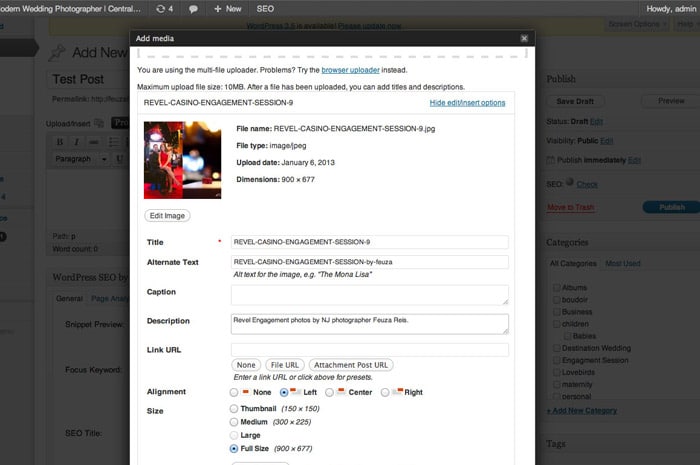Click the Italic icon in background editor
Image resolution: width=700 pixels, height=465 pixels.
76,142
